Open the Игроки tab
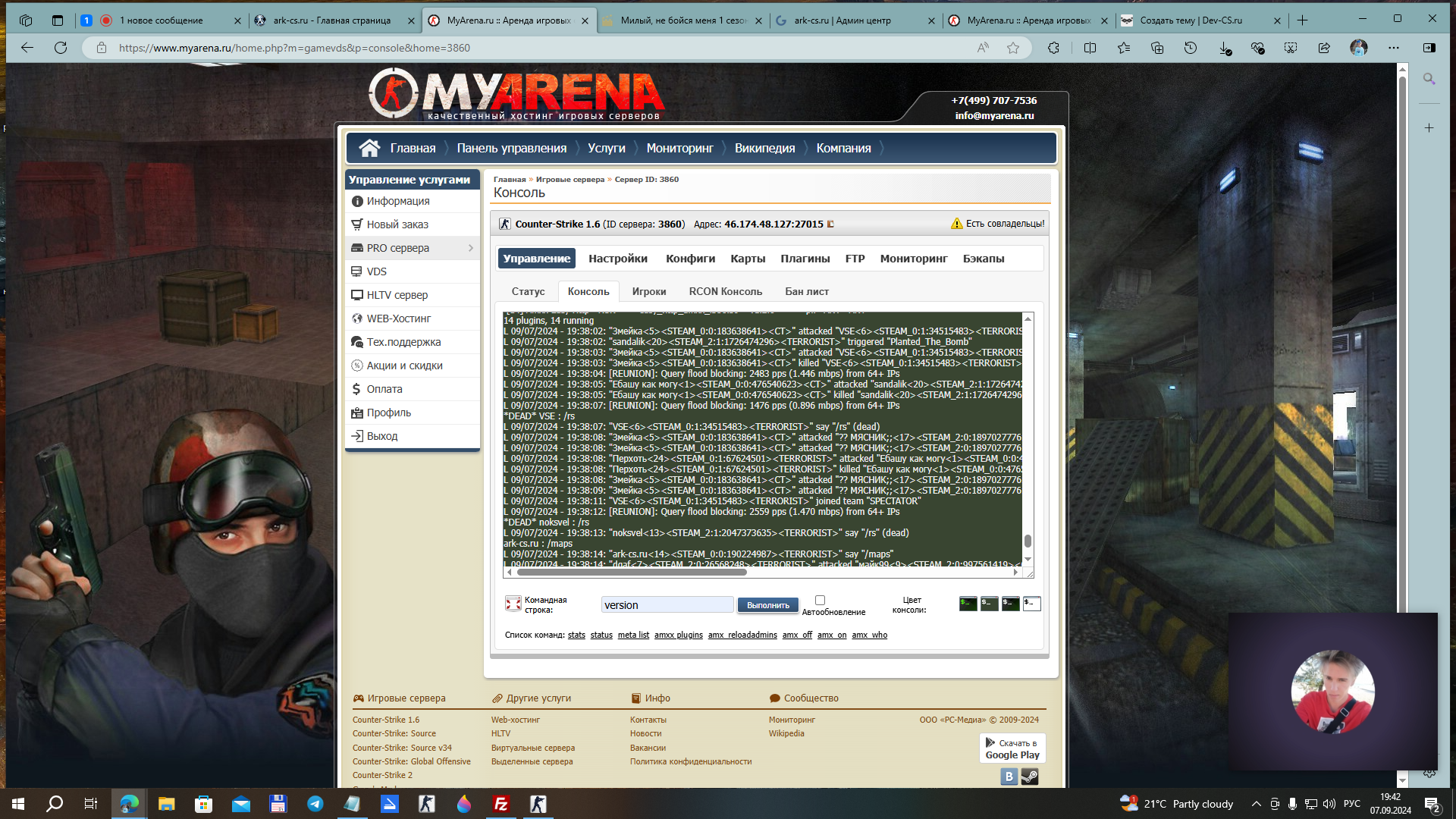 649,291
